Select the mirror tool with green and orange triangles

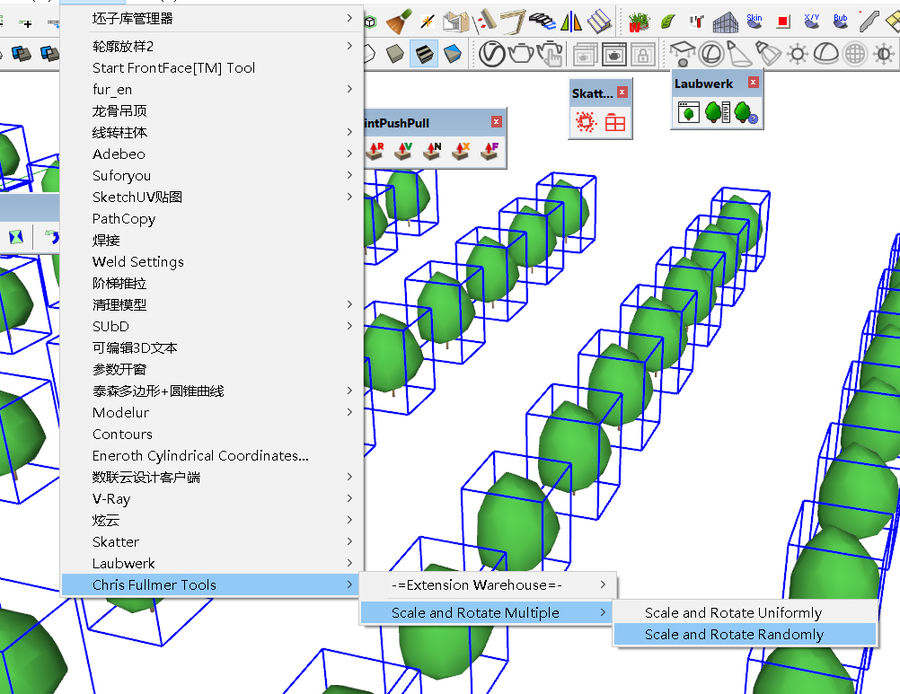(x=571, y=22)
